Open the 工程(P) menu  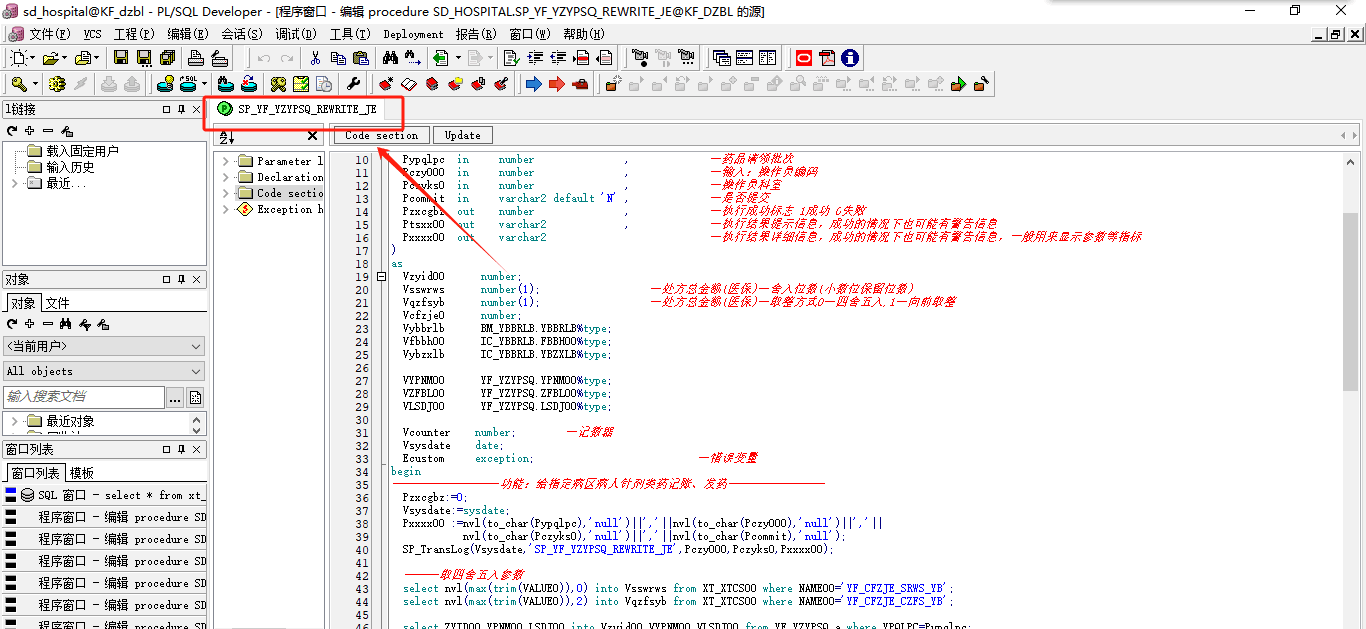click(133, 34)
